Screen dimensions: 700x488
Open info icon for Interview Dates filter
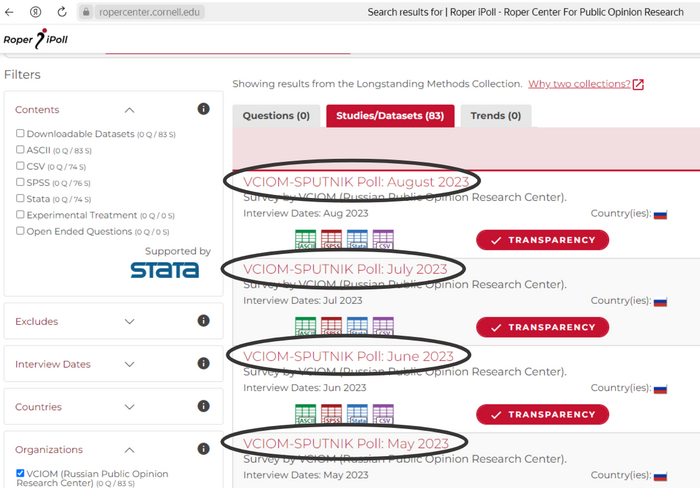(203, 363)
